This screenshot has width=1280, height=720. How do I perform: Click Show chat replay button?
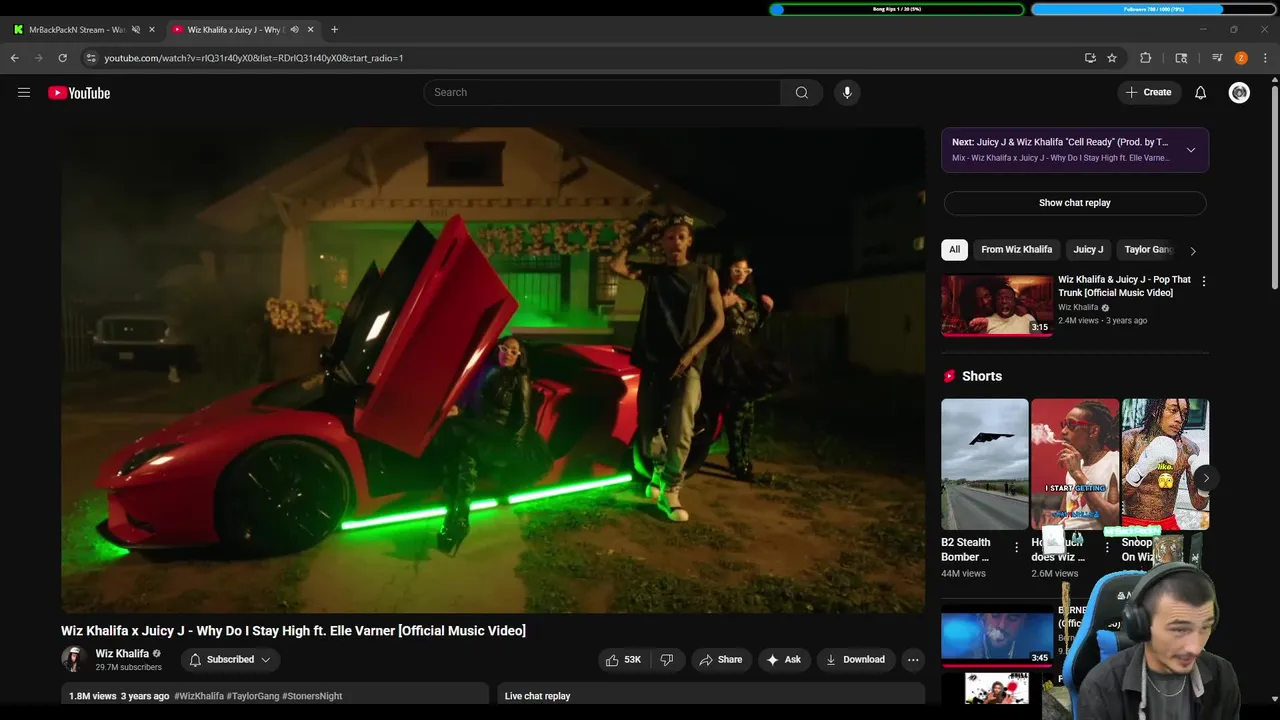pyautogui.click(x=1075, y=203)
